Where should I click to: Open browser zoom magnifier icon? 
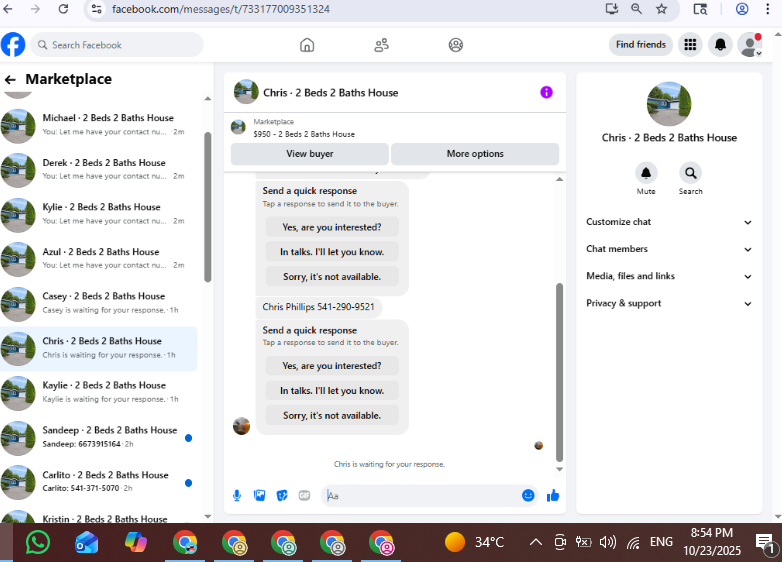click(x=636, y=9)
